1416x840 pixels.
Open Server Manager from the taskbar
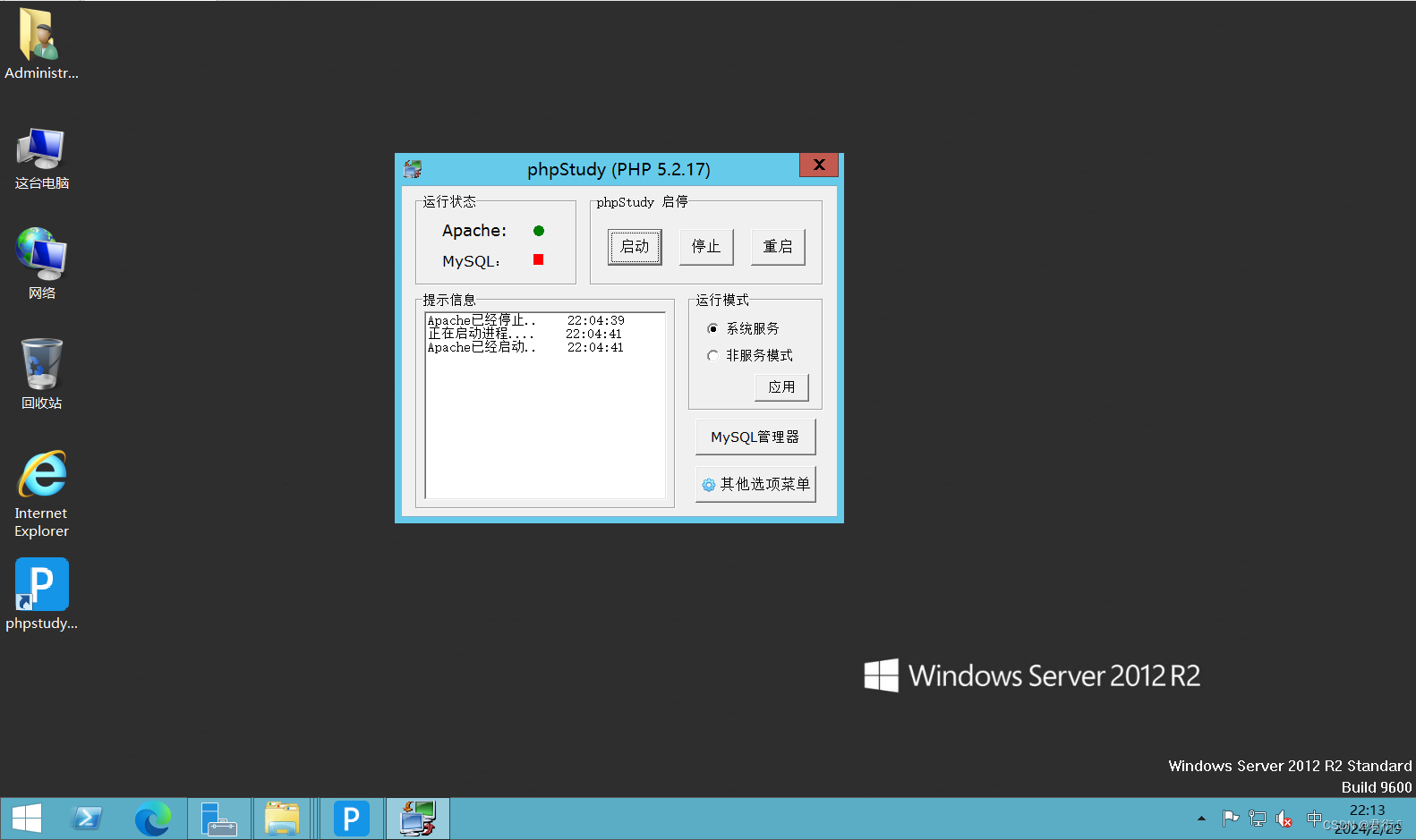219,819
